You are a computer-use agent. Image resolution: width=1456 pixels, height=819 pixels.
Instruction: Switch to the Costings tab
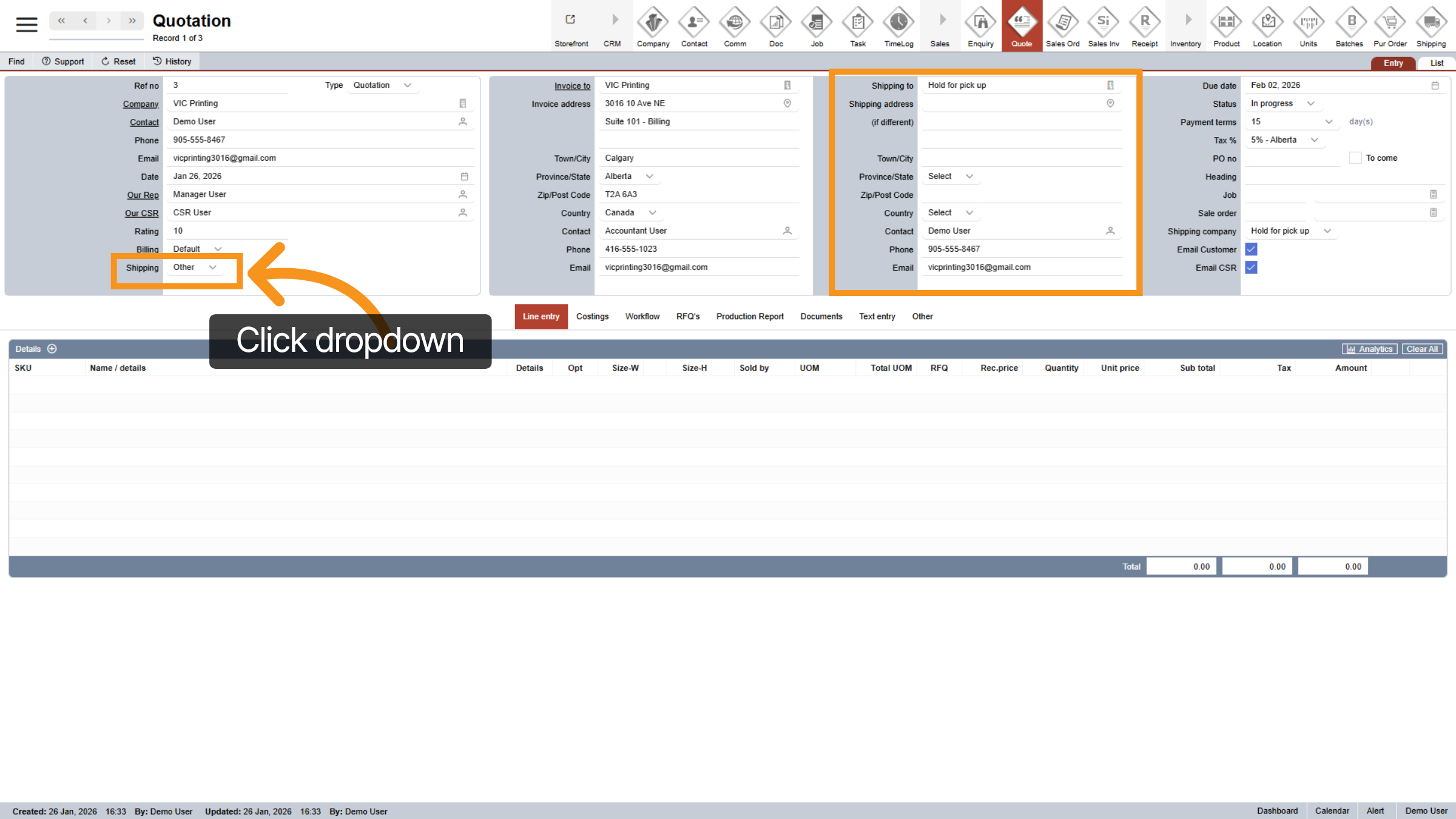[592, 317]
